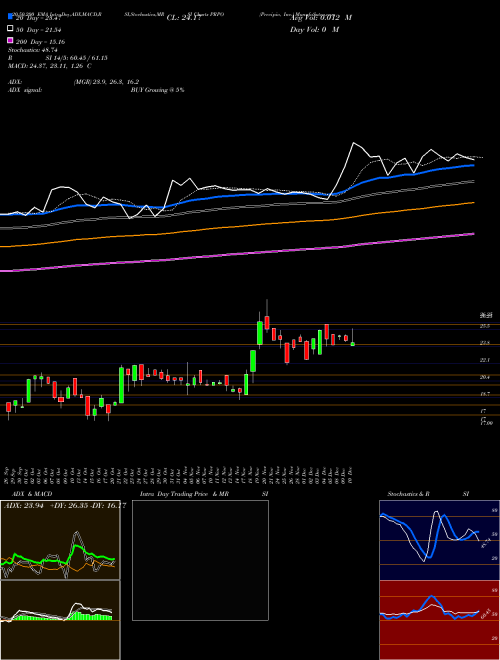The image size is (500, 660).
Task: Click the 20.4 price axis label
Action: pos(485,378)
